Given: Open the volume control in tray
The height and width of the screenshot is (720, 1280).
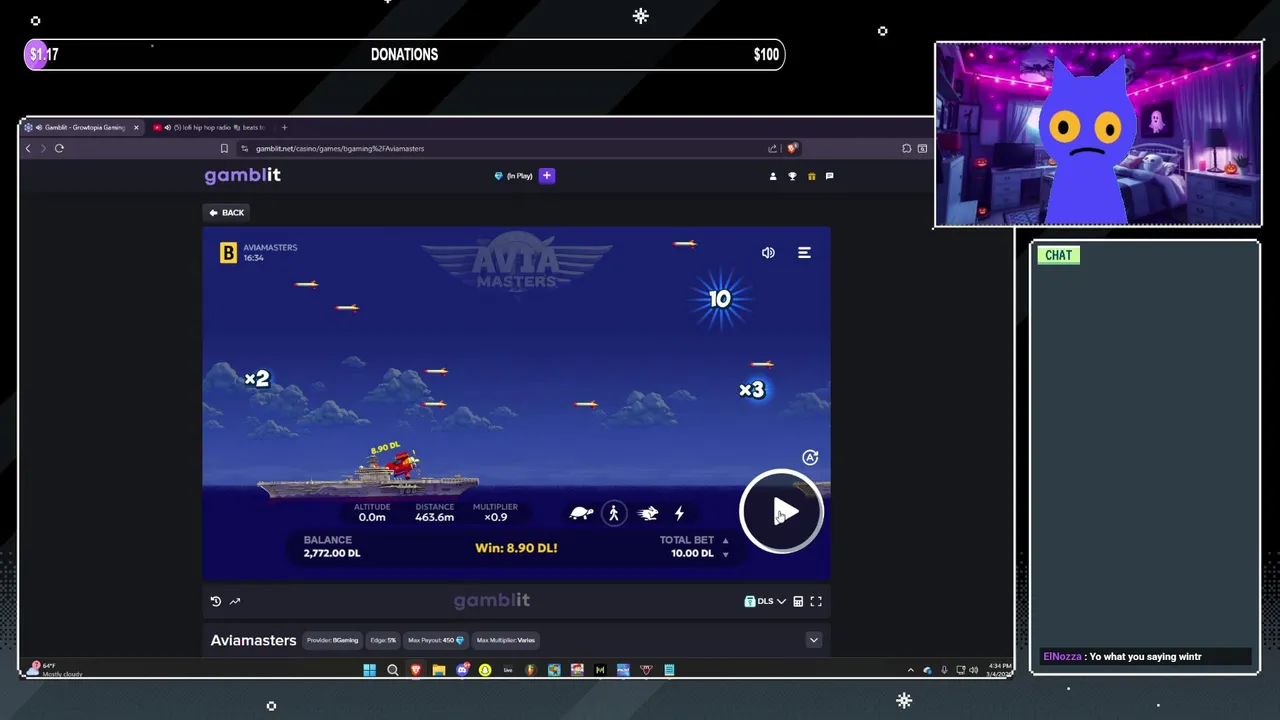Looking at the screenshot, I should pyautogui.click(x=973, y=670).
